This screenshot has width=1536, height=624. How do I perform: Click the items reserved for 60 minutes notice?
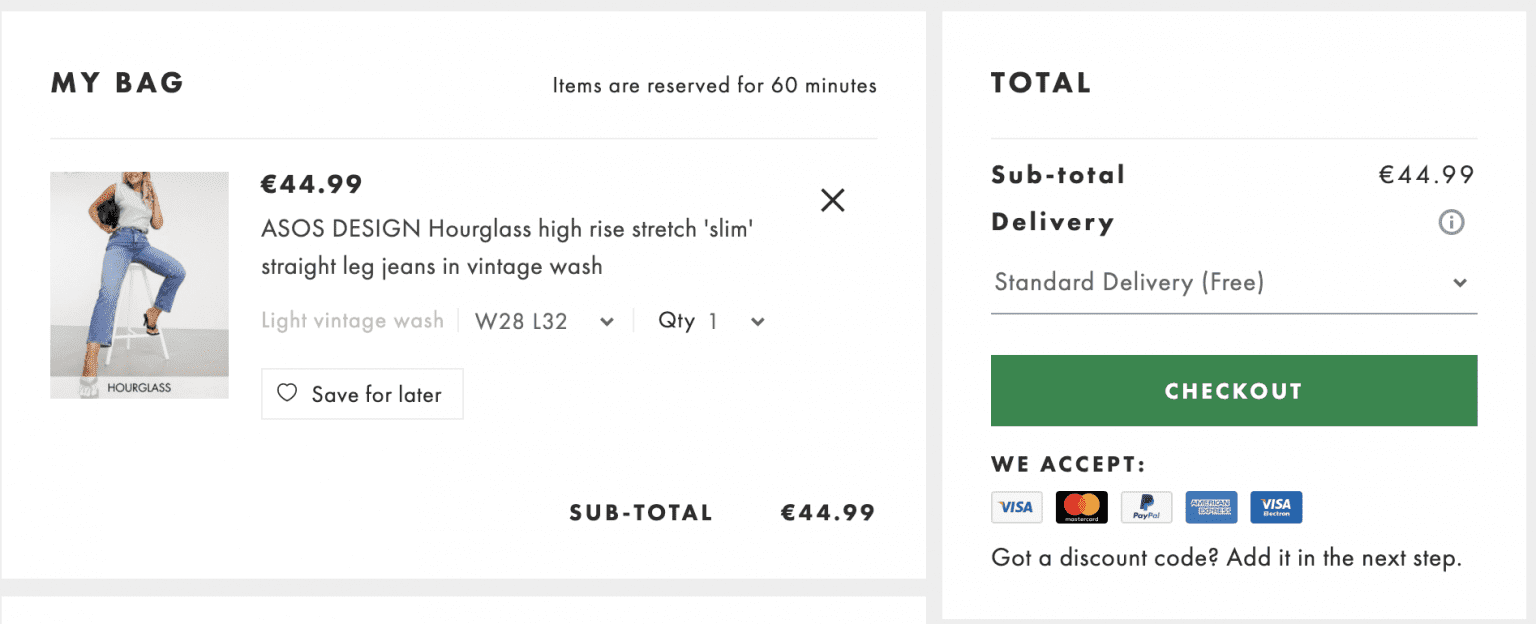[x=715, y=85]
